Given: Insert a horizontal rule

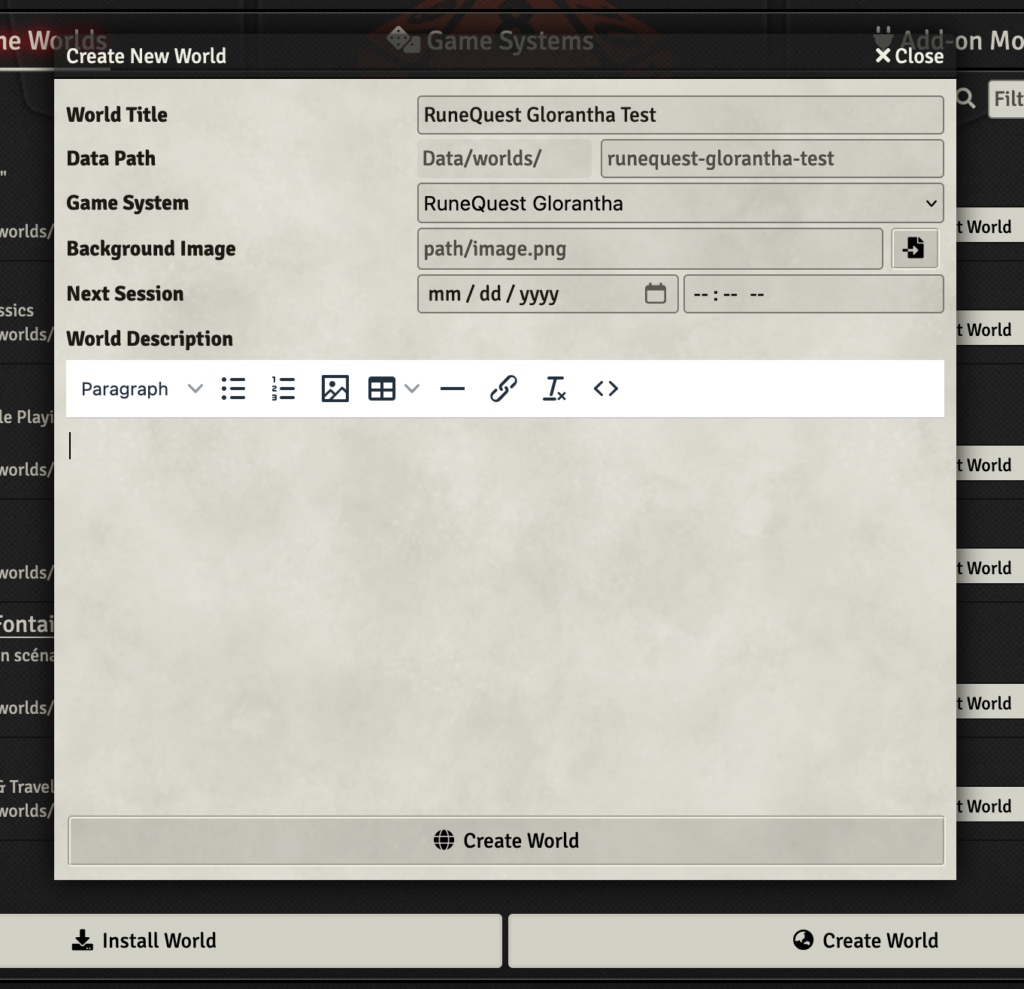Looking at the screenshot, I should coord(453,389).
